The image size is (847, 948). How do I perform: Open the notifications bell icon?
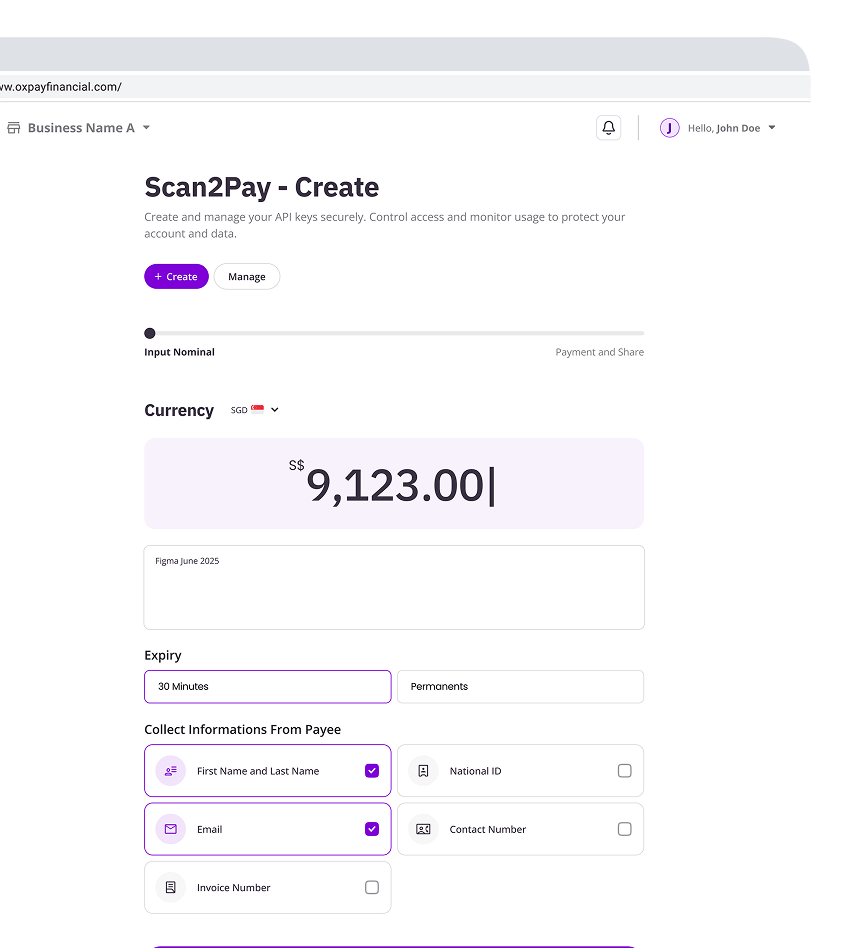click(x=608, y=128)
